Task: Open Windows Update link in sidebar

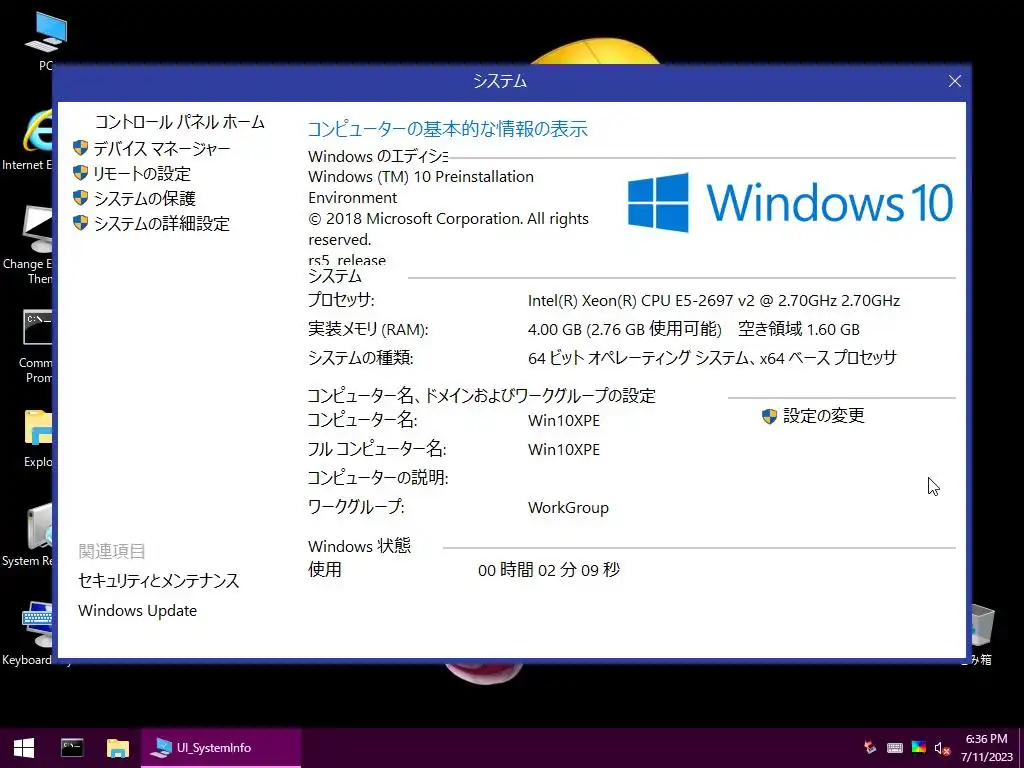Action: [137, 611]
